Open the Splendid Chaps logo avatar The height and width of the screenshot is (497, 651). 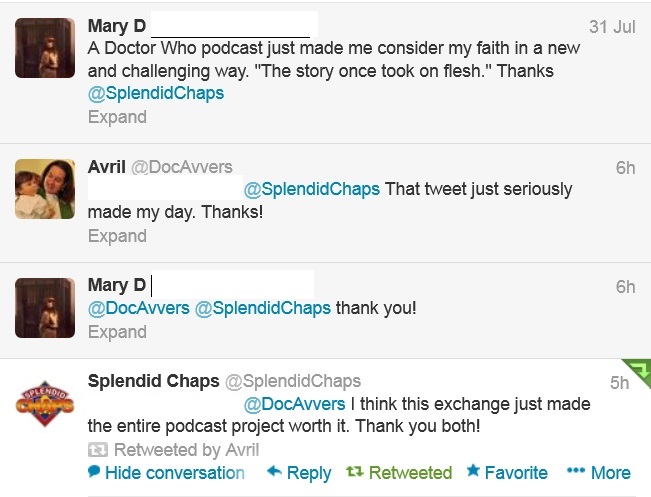[45, 405]
